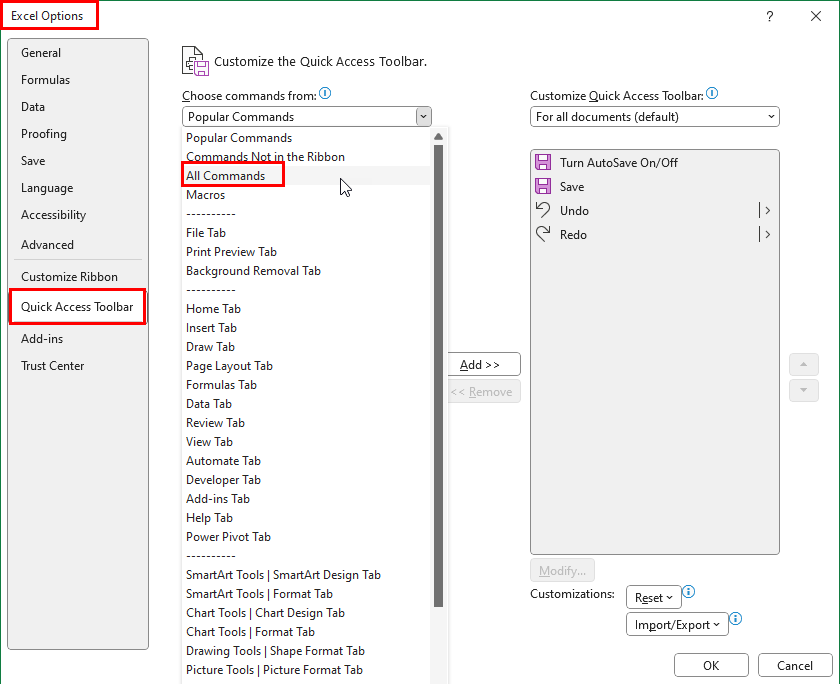The height and width of the screenshot is (684, 840).
Task: Choose Data Tab from the list
Action: [306, 404]
